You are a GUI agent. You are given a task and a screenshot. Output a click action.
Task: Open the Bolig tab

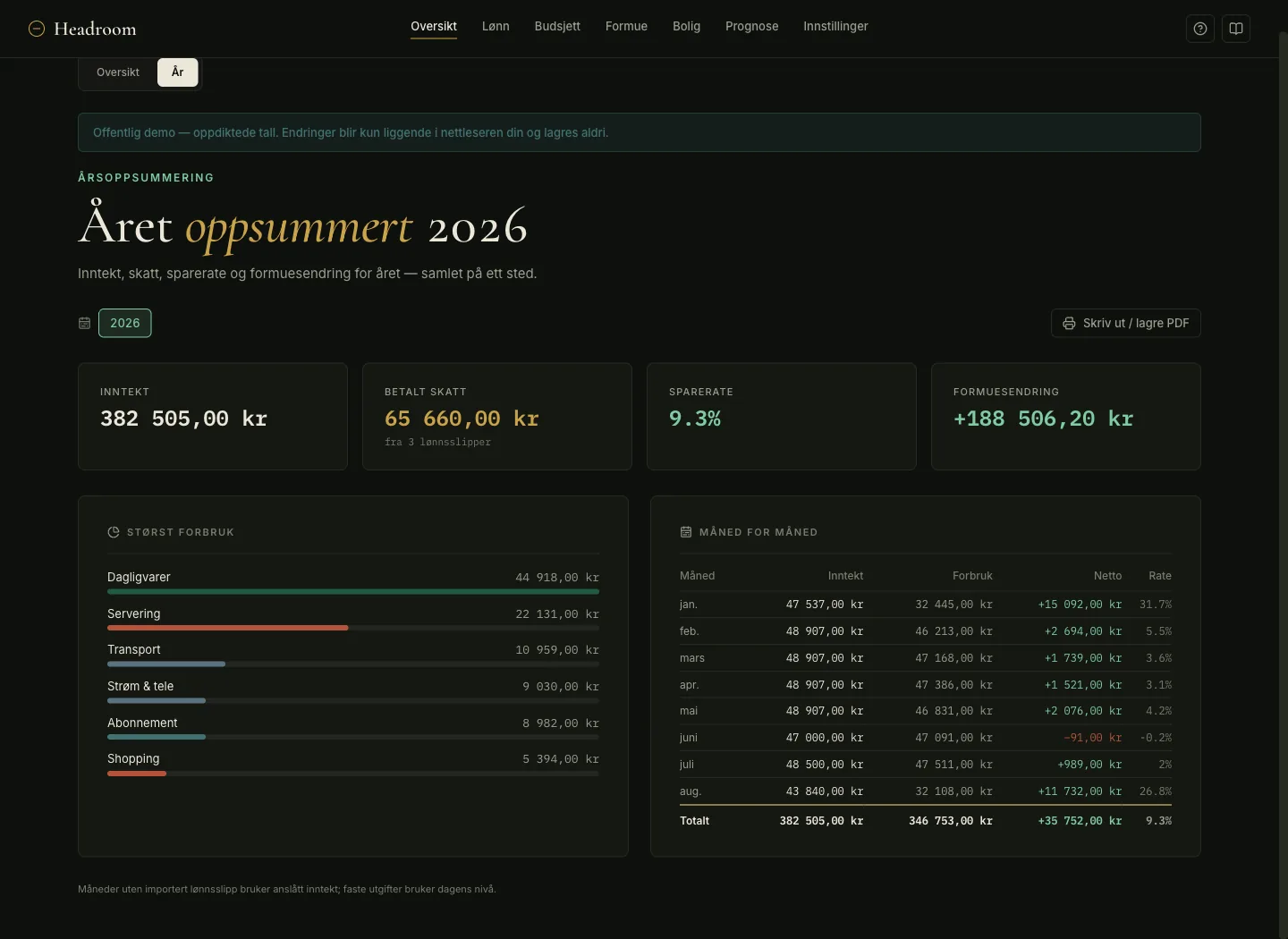(x=687, y=27)
